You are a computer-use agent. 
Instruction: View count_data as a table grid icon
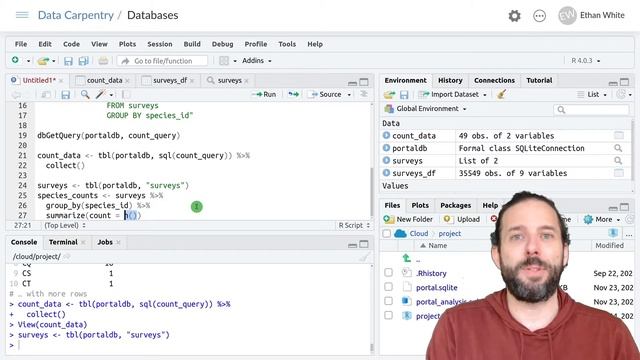[619, 136]
